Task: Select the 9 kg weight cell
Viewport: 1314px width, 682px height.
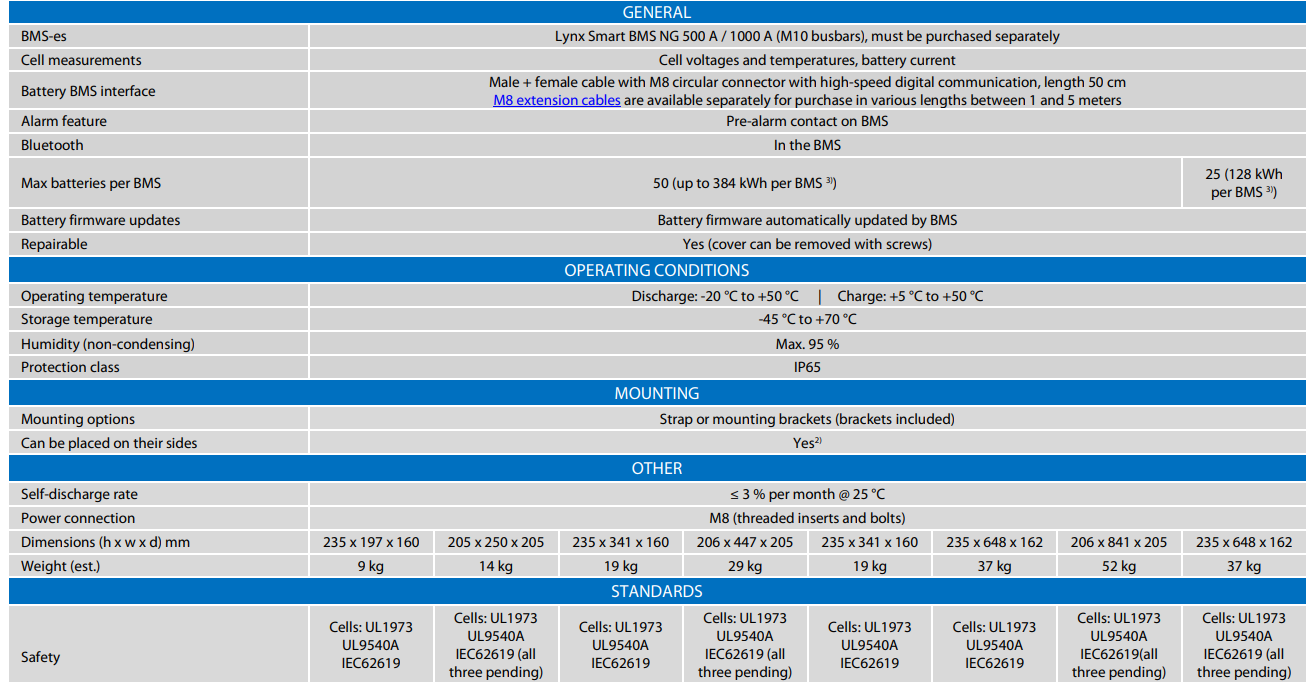Action: coord(371,566)
